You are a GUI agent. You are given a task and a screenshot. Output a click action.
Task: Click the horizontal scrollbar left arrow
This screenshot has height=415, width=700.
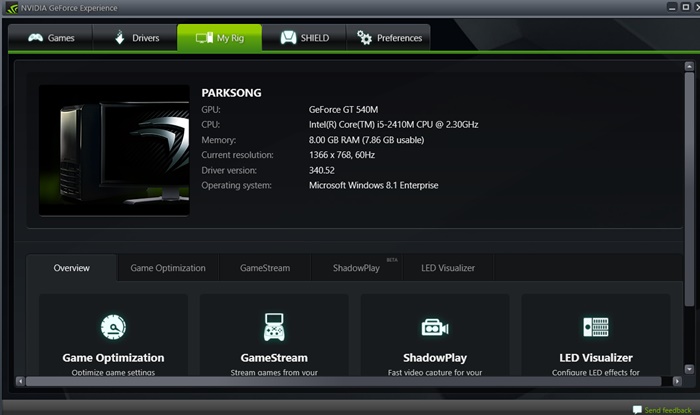pyautogui.click(x=20, y=381)
